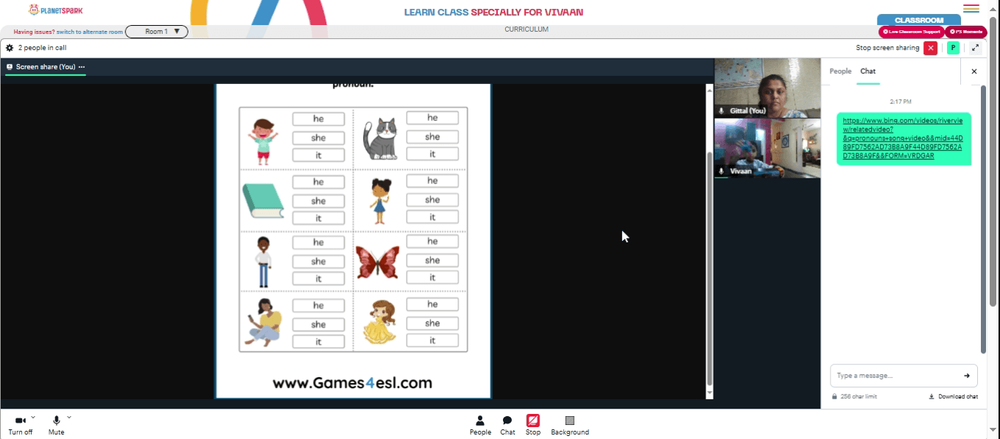Click the screen share icon in the tab header
Image resolution: width=1000 pixels, height=439 pixels.
click(x=10, y=66)
